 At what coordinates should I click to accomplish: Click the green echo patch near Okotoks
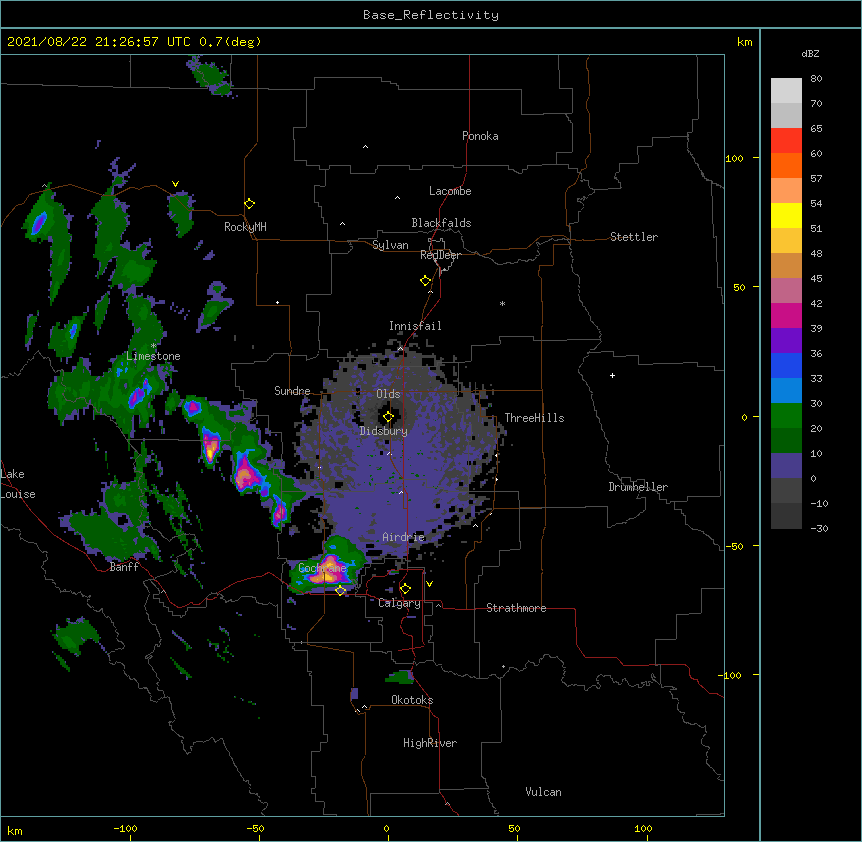click(x=400, y=677)
